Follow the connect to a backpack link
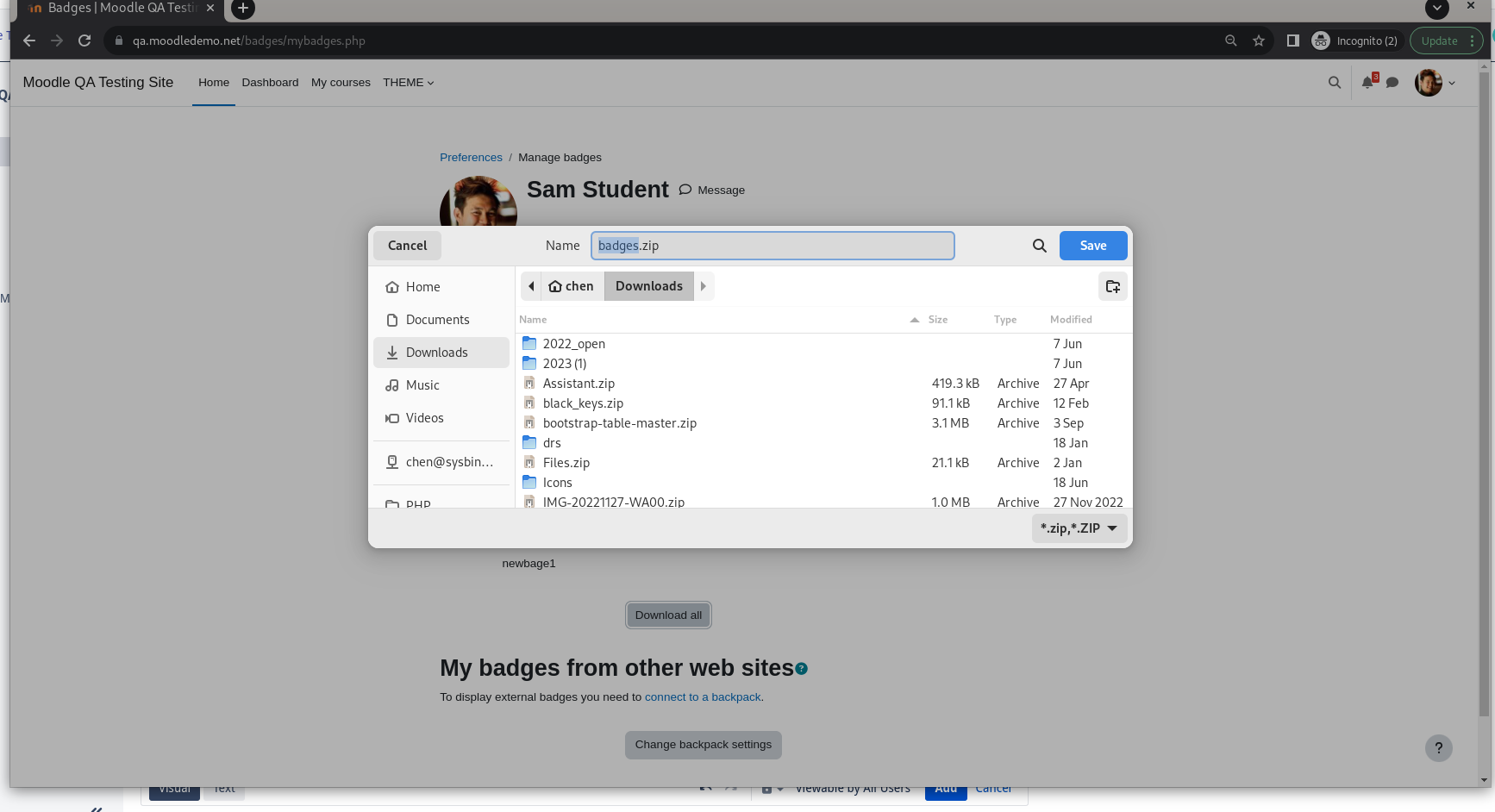 (x=703, y=697)
